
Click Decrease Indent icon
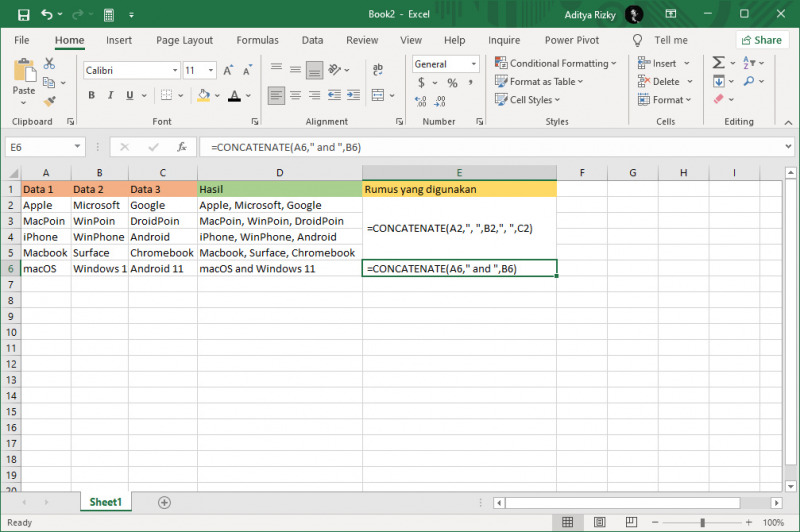tap(334, 95)
